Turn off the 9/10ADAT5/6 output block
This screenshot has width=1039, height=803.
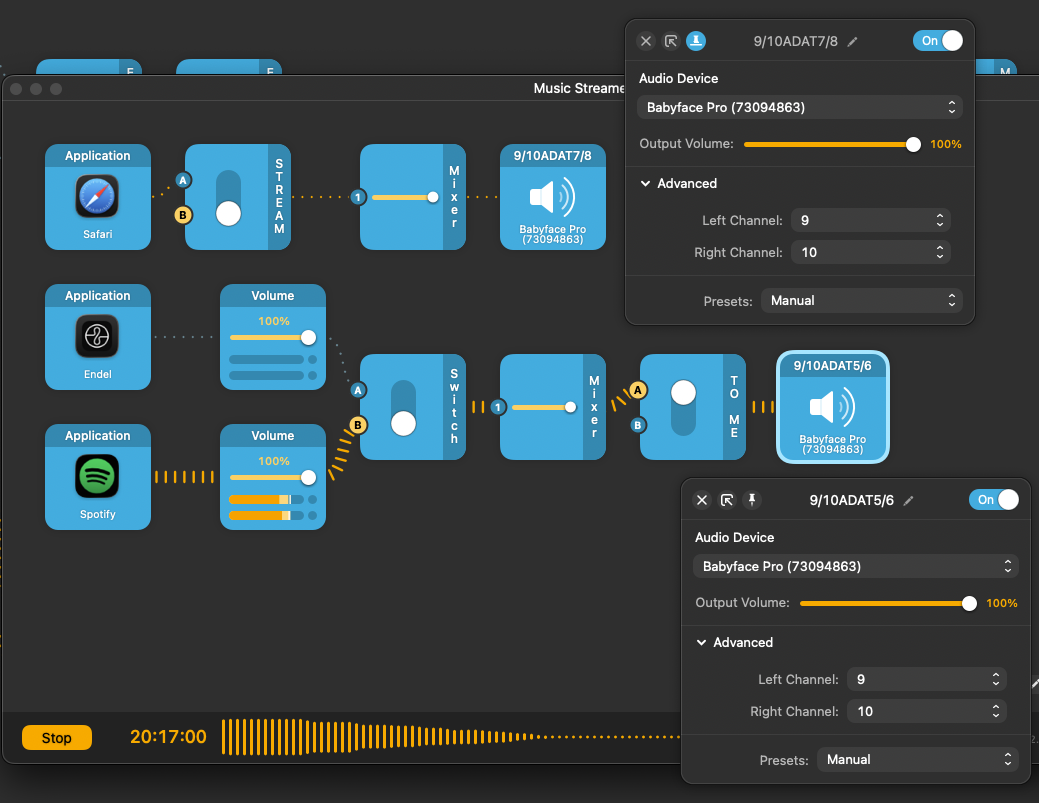click(994, 500)
